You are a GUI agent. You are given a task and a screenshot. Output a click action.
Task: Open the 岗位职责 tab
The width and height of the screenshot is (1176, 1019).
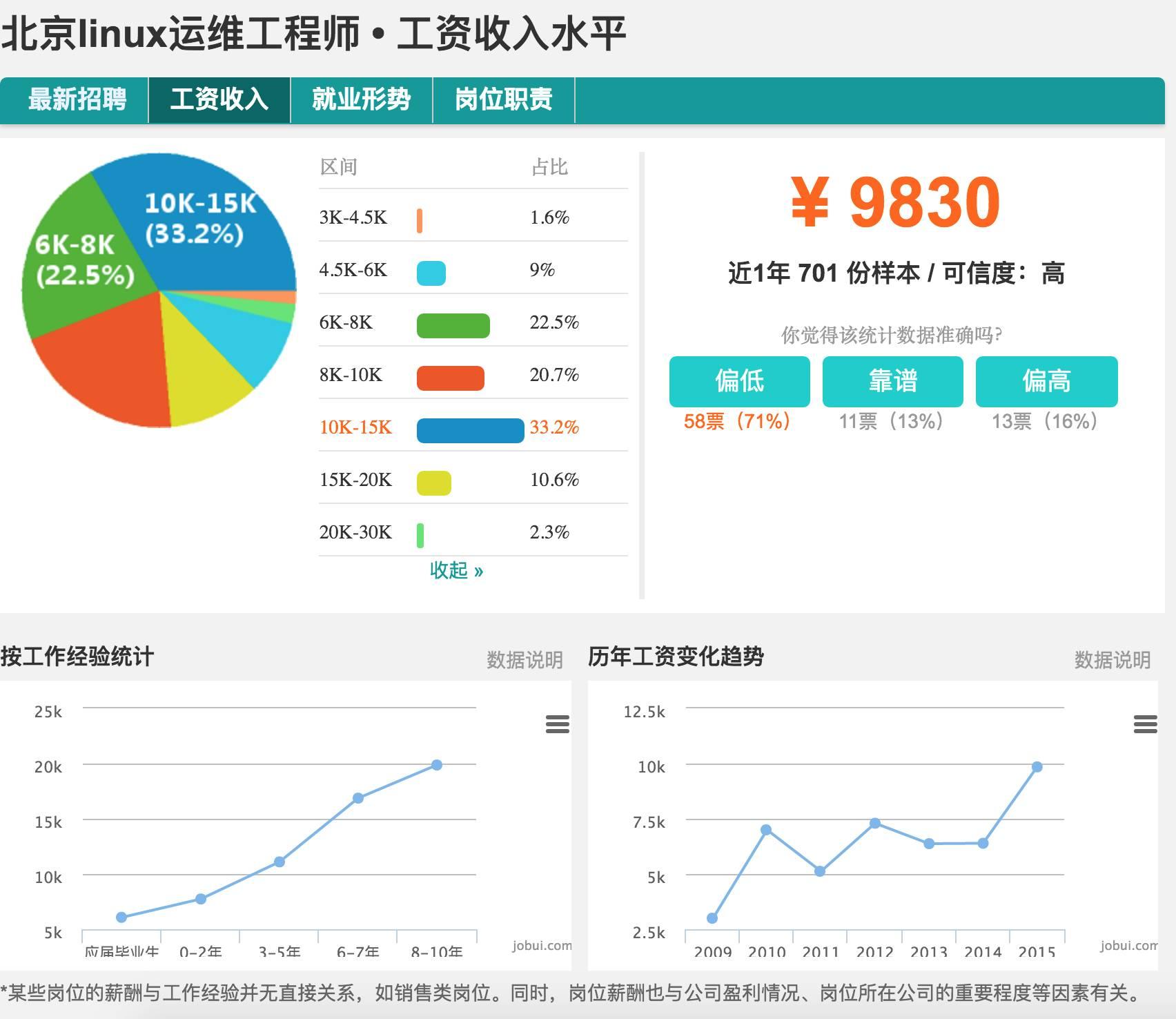click(x=504, y=100)
